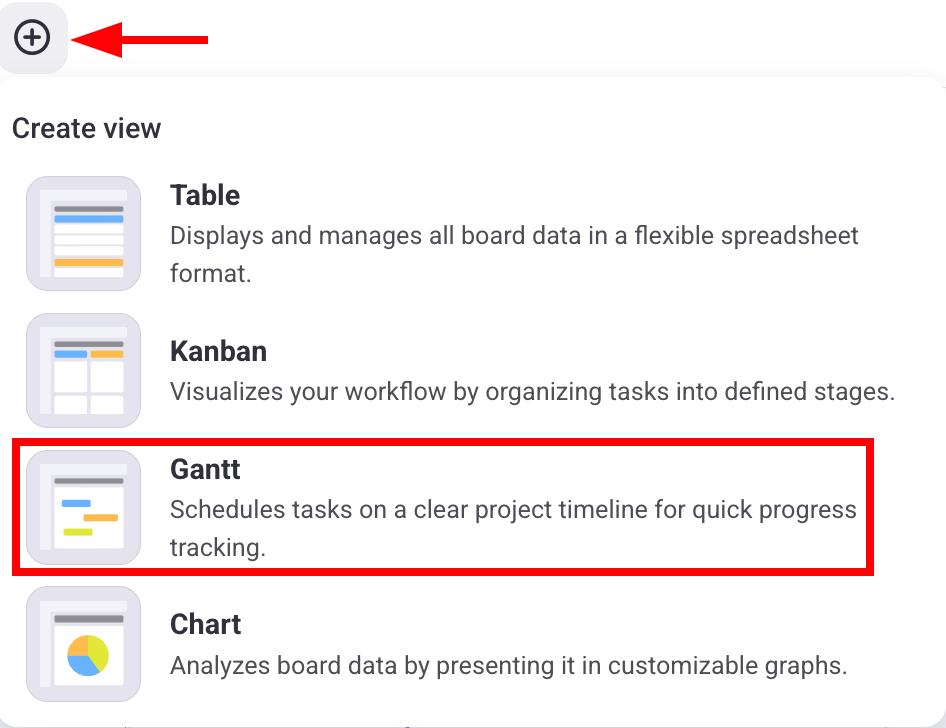Click the orange row in Table icon

pos(88,262)
